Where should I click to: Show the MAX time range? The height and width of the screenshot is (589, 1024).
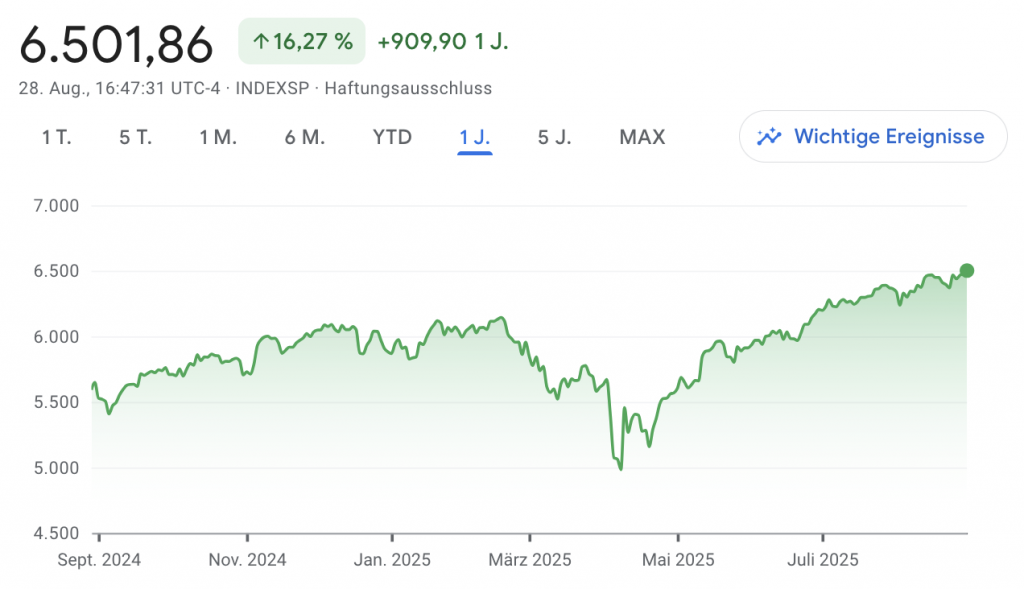tap(642, 137)
